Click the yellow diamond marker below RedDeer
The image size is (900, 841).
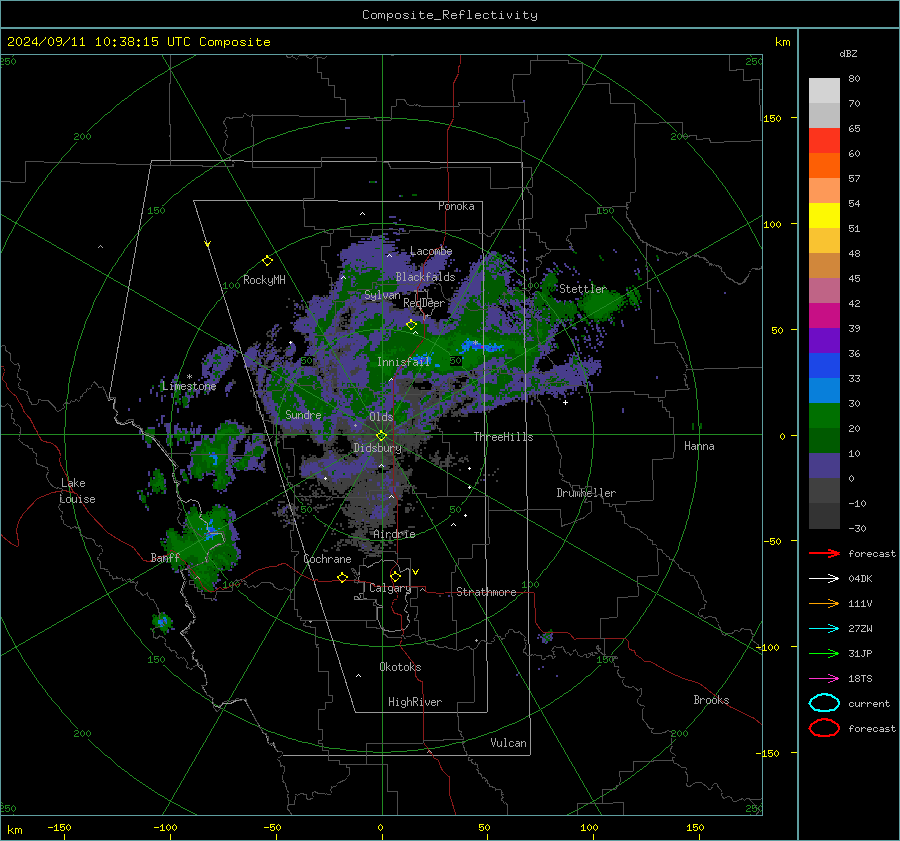412,325
